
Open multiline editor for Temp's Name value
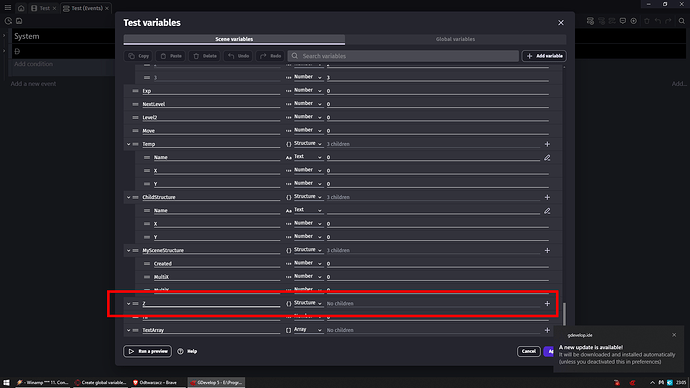pos(547,157)
